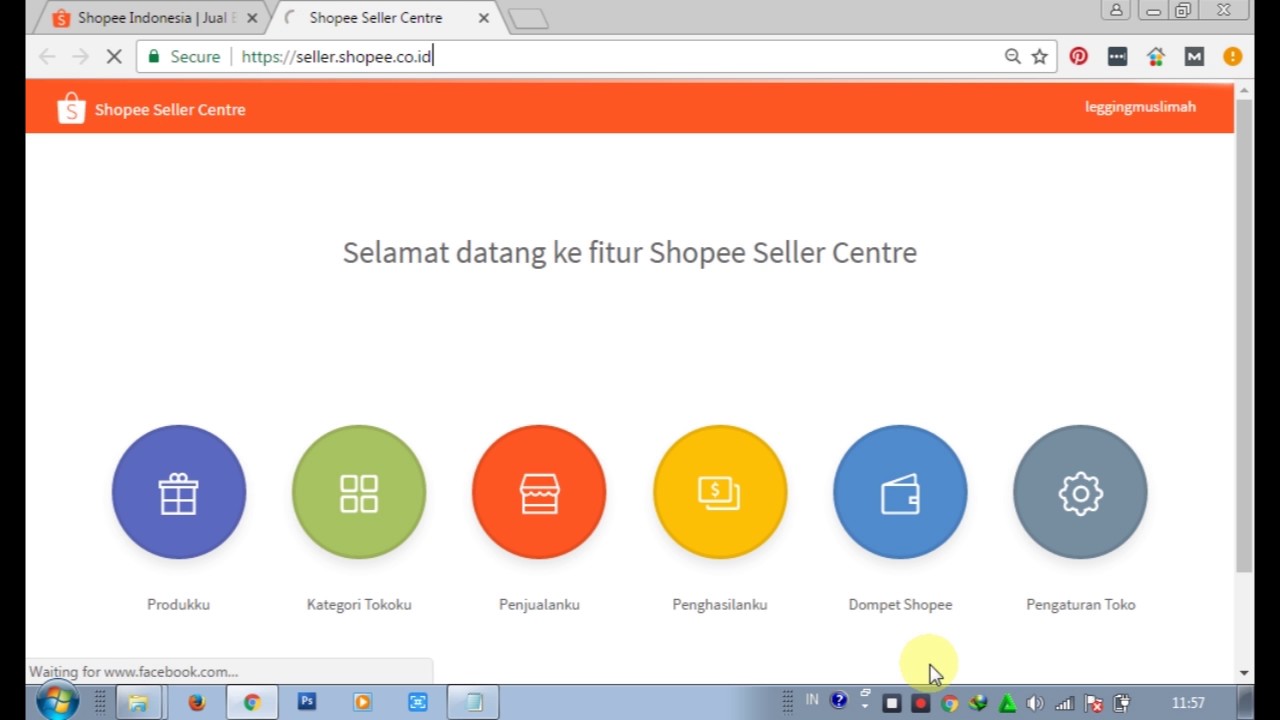
Task: Click the IN language indicator in tray
Action: click(812, 700)
